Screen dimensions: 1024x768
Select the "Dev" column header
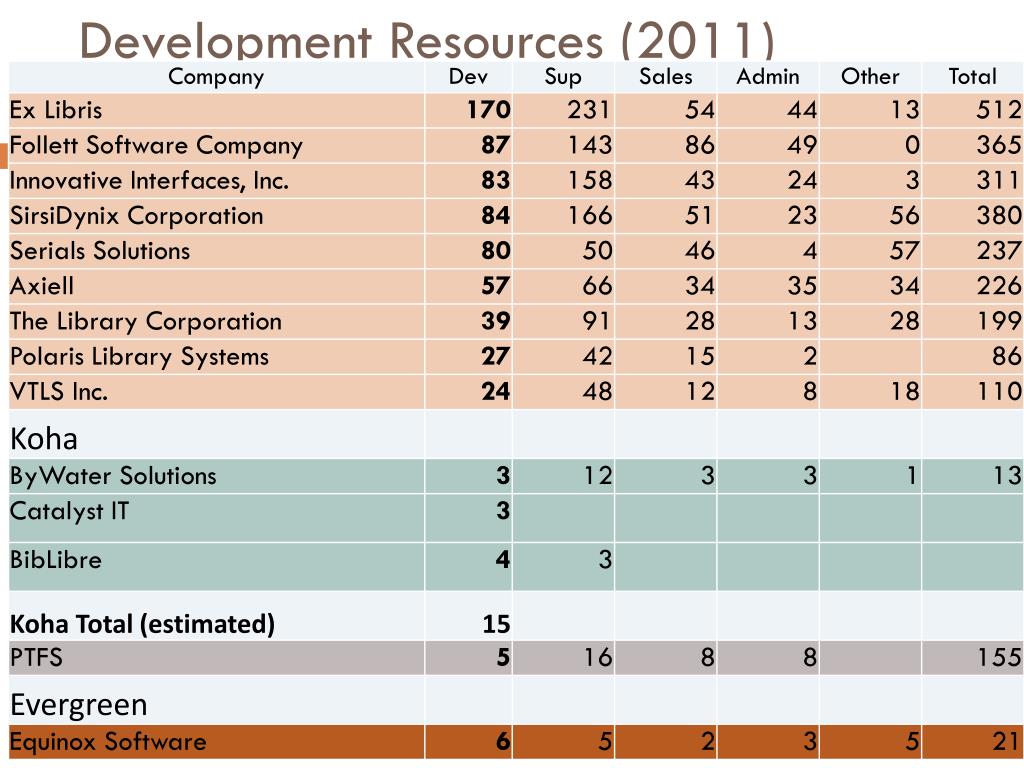(x=468, y=76)
